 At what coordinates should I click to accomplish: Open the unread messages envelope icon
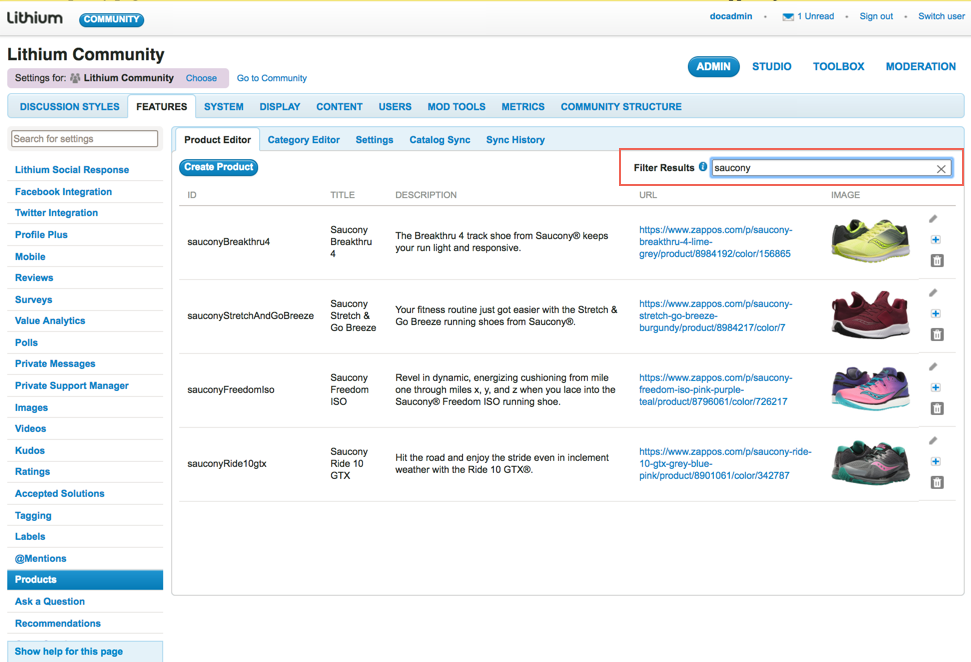coord(788,17)
